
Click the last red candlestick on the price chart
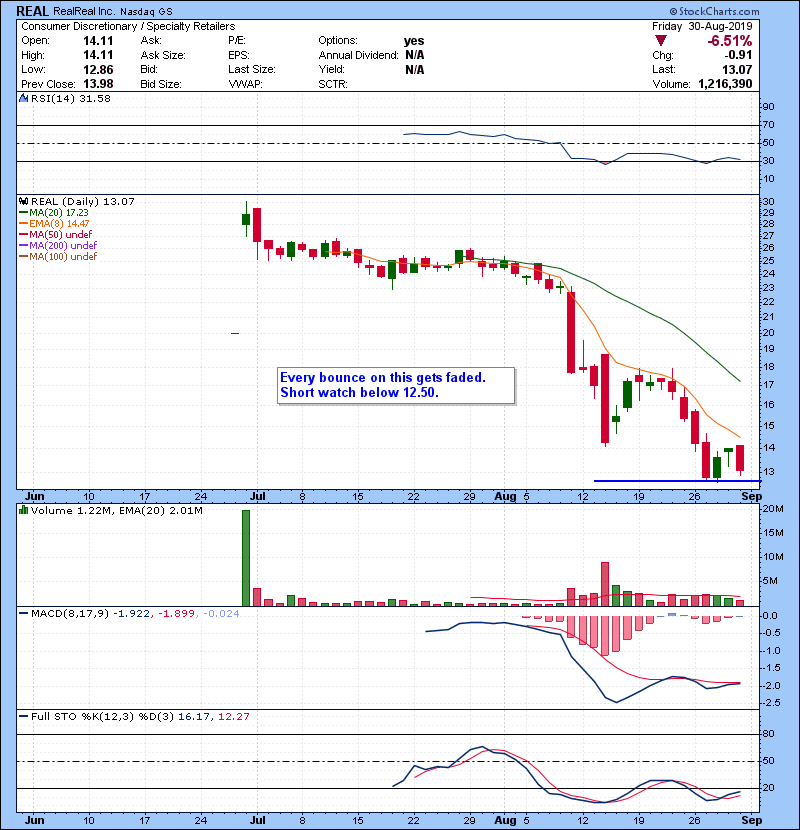pos(740,458)
